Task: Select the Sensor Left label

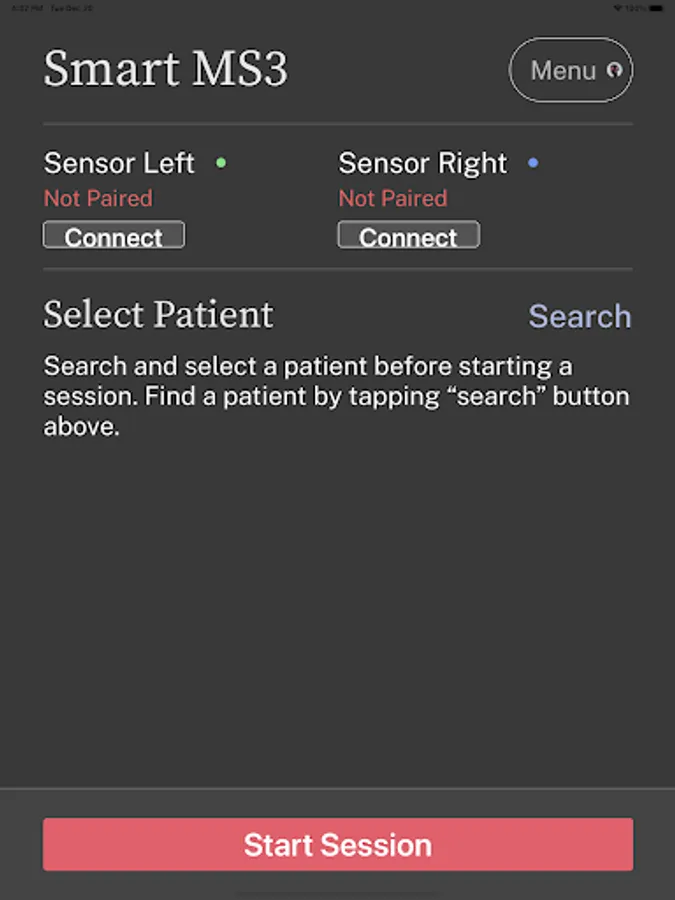Action: tap(119, 163)
